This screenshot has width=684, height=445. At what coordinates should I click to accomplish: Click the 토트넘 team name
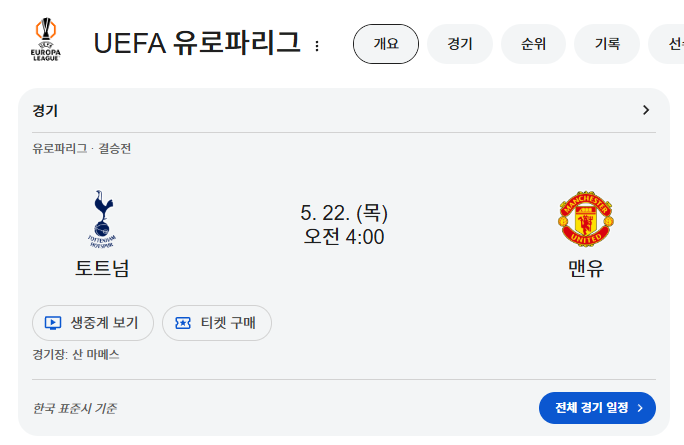click(x=102, y=268)
